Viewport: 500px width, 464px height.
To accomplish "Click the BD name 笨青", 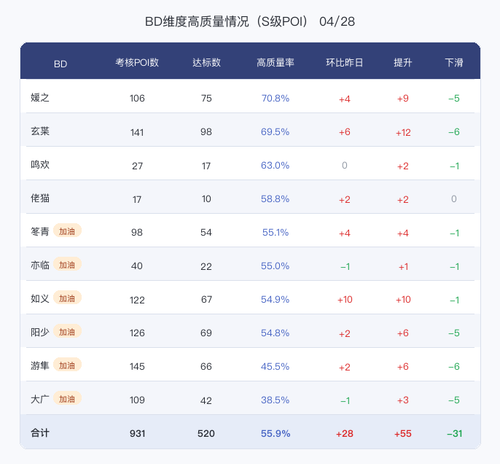I will click(x=40, y=231).
